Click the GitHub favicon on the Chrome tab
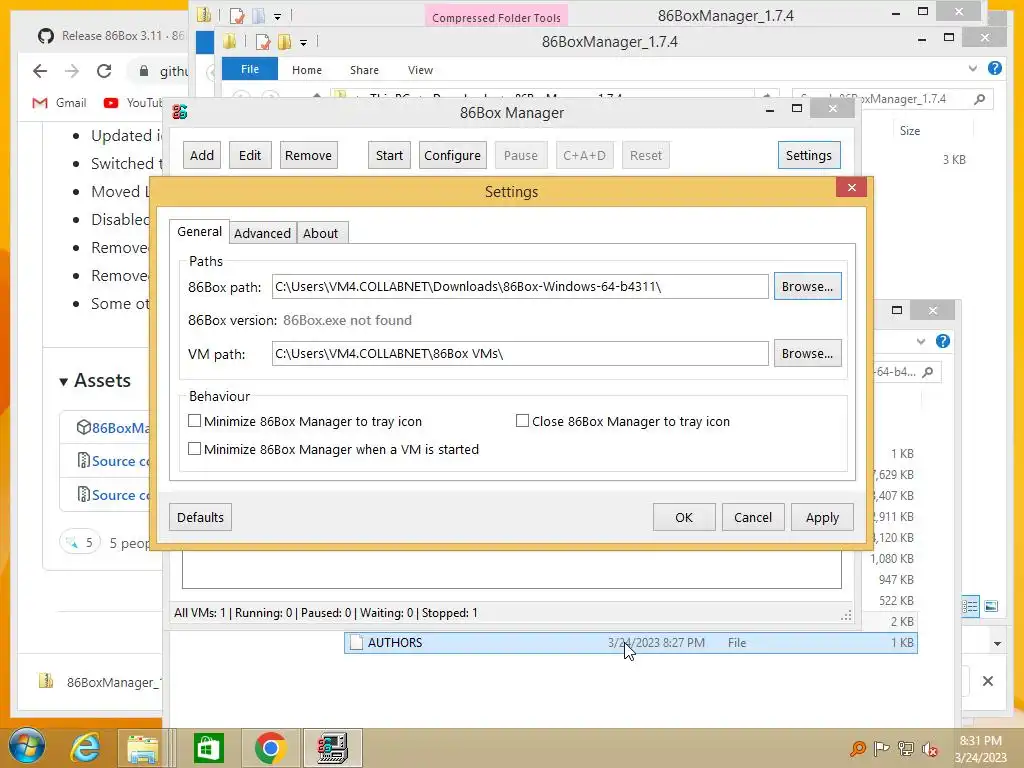Image resolution: width=1024 pixels, height=768 pixels. (46, 35)
